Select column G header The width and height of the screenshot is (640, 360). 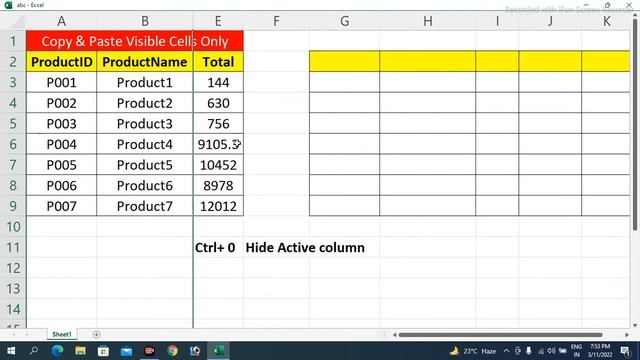tap(344, 21)
